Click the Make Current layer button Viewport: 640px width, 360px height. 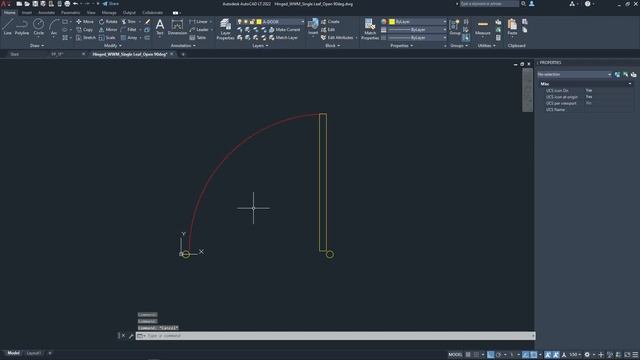coord(284,29)
